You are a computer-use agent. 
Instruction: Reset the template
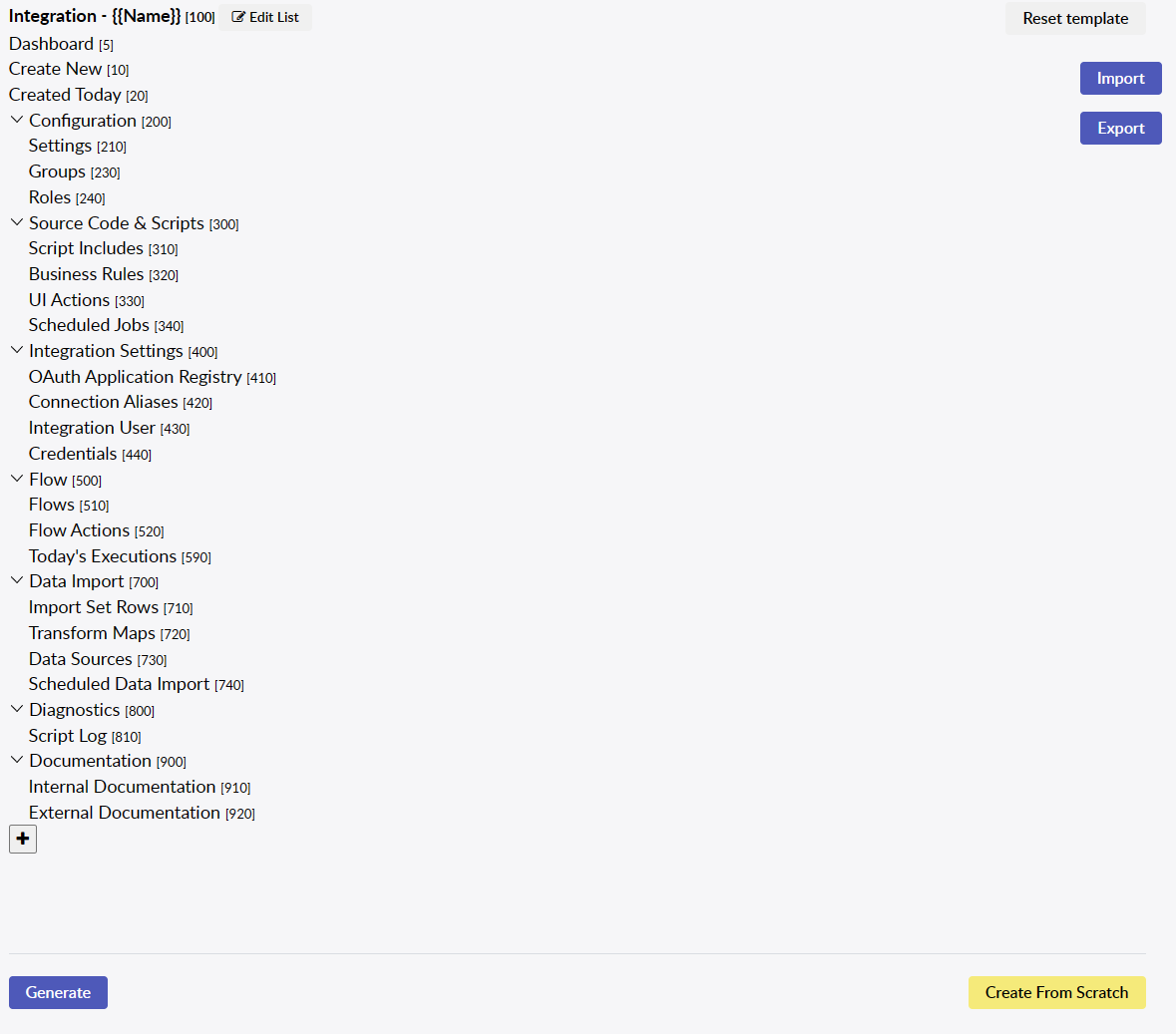[x=1075, y=18]
